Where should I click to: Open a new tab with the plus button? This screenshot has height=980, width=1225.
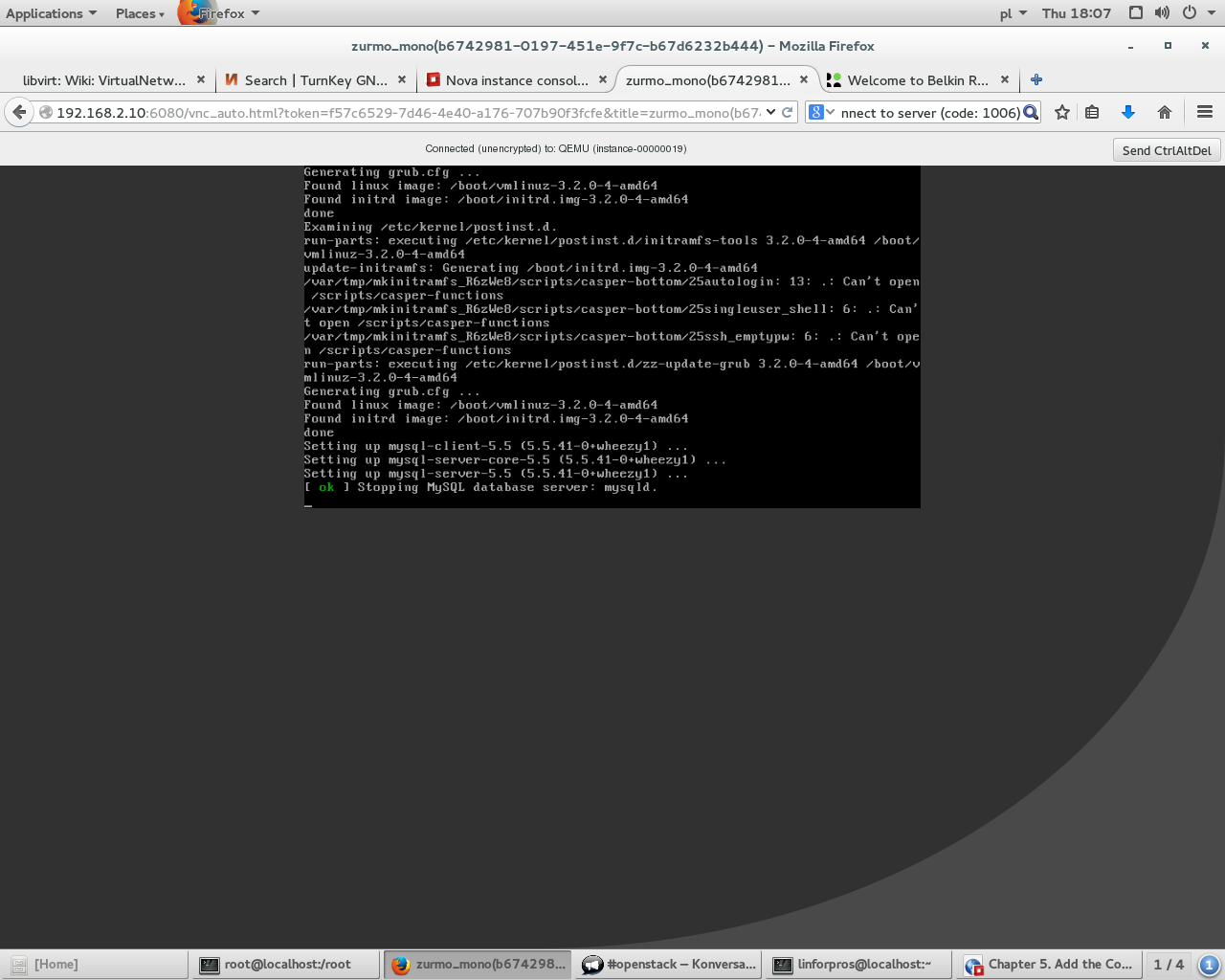[x=1036, y=80]
